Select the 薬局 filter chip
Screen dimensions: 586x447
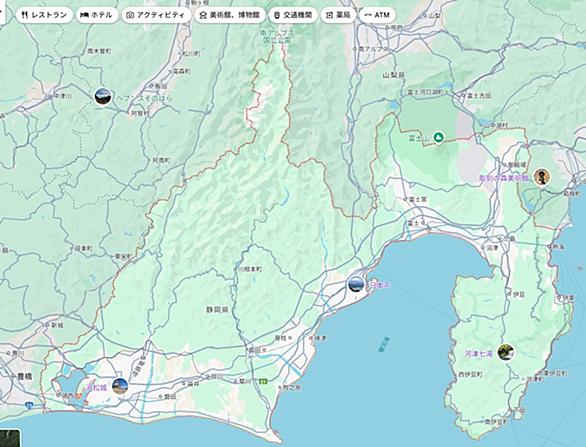tap(338, 15)
